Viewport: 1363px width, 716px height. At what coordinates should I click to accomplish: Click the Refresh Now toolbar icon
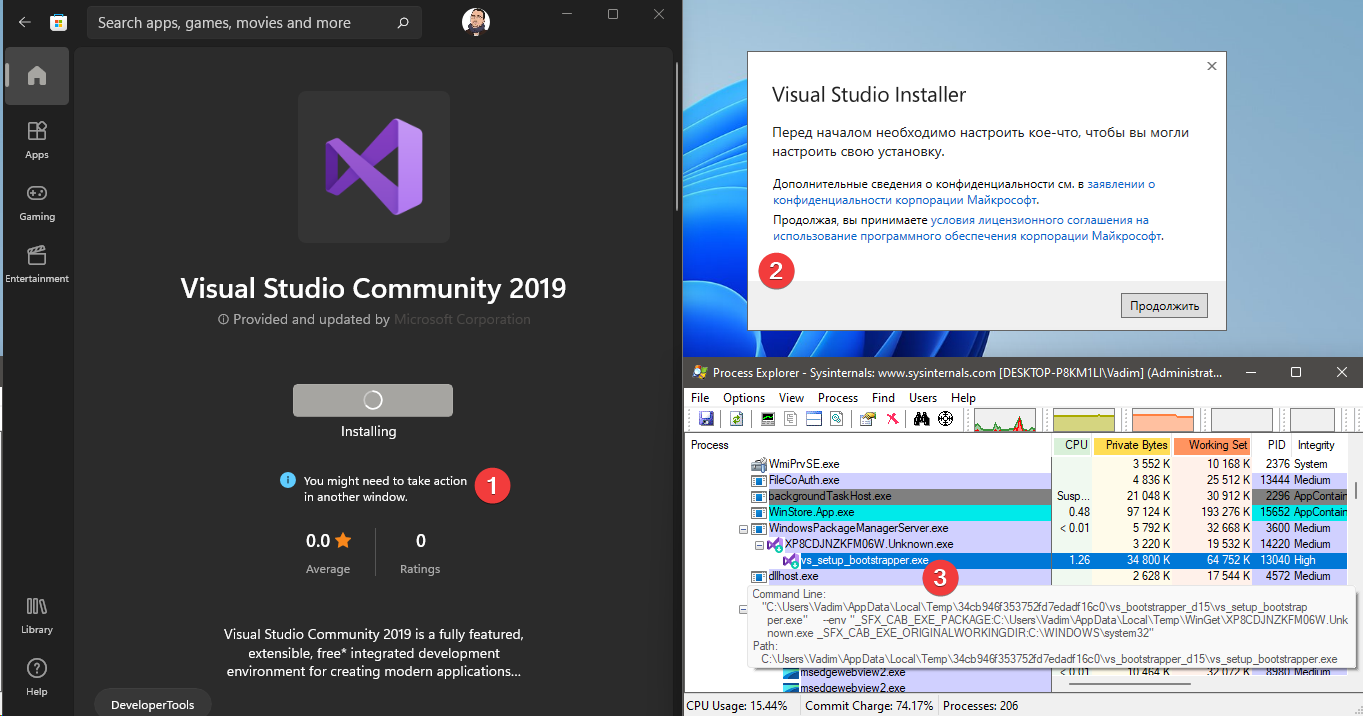737,419
